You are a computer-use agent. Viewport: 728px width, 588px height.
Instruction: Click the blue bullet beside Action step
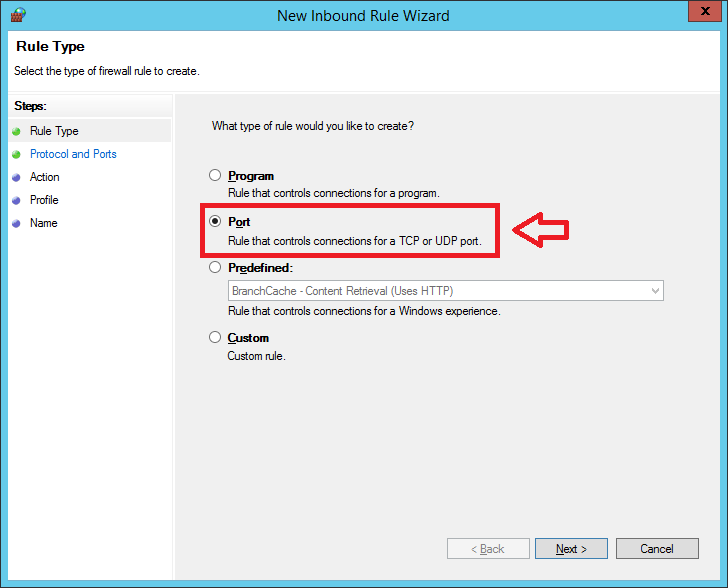pyautogui.click(x=17, y=177)
